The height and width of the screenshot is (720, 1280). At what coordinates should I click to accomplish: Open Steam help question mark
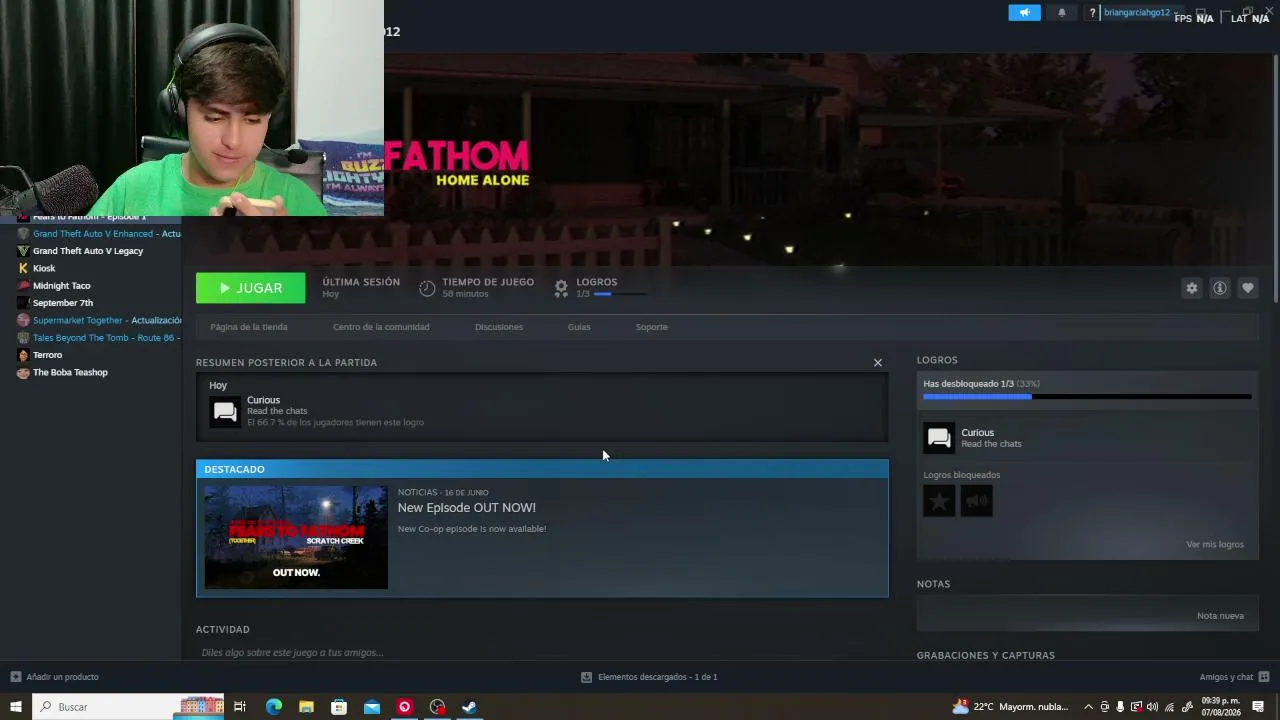click(1092, 13)
